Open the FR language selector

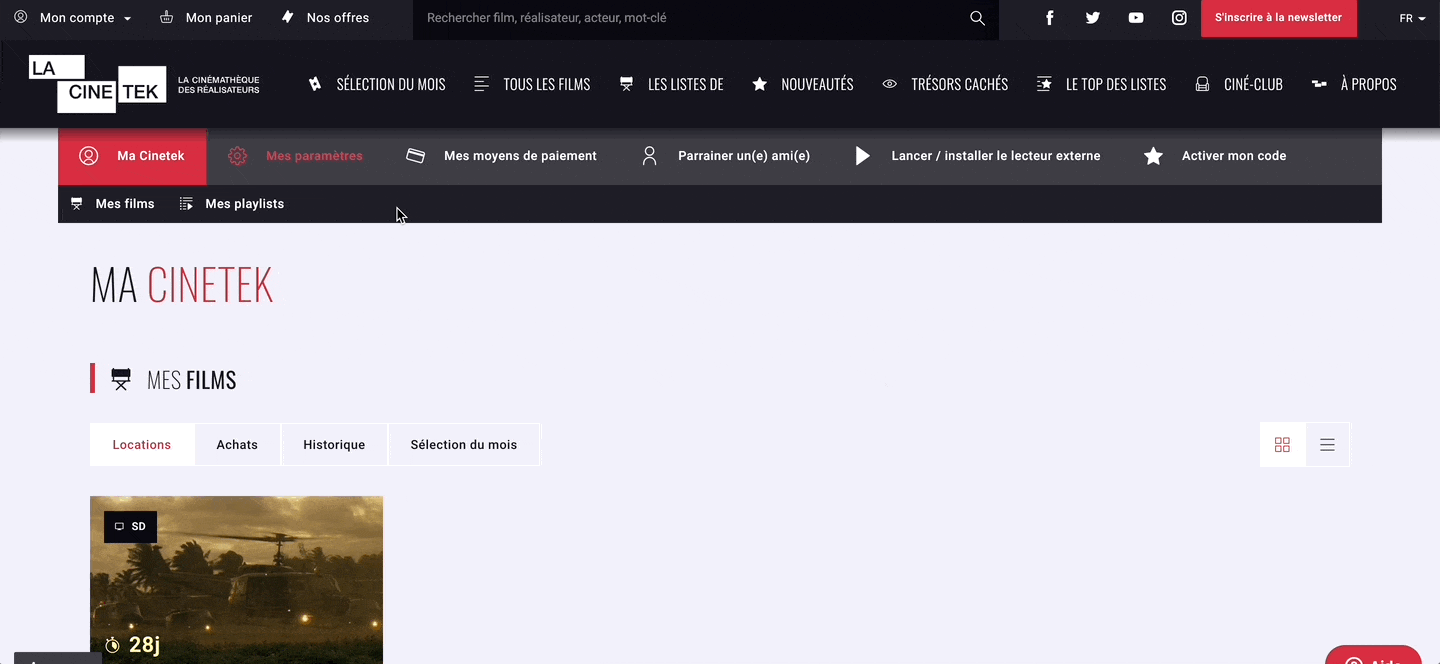1413,17
